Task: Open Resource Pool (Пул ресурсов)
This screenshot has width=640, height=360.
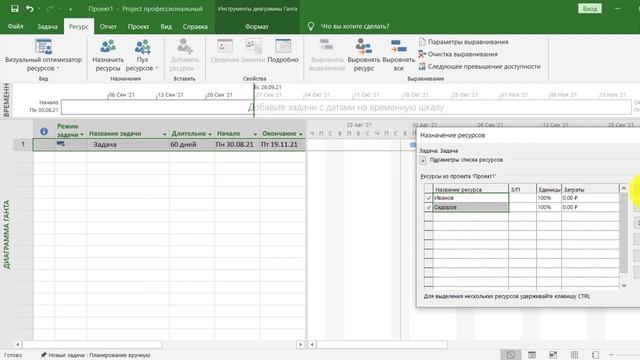Action: pos(142,55)
